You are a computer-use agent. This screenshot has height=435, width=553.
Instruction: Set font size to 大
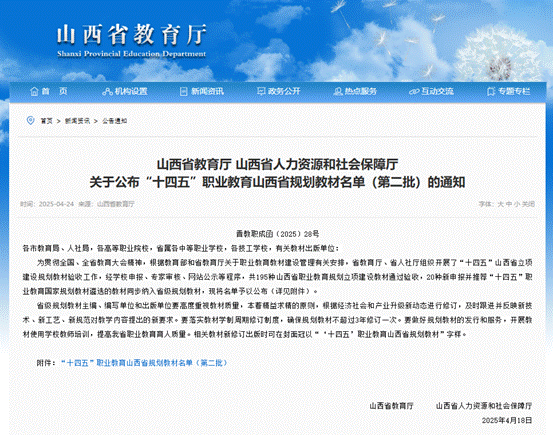[x=500, y=204]
